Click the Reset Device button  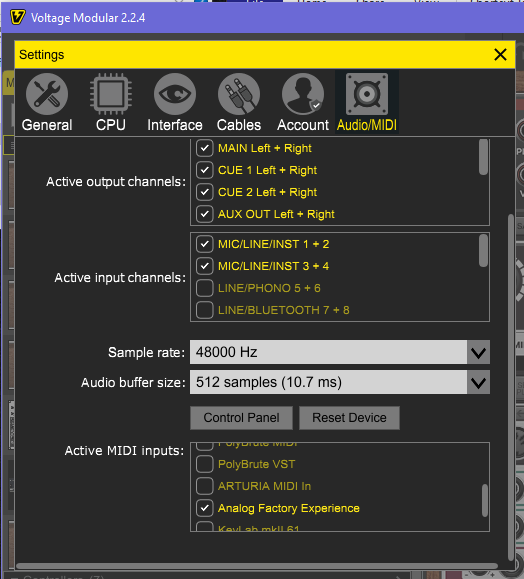(x=349, y=418)
